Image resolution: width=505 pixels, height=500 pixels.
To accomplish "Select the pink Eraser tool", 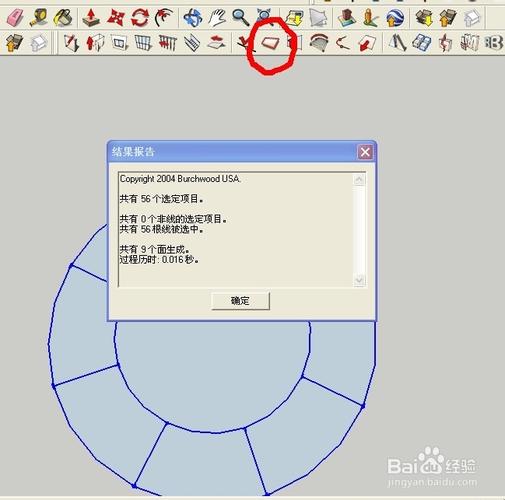I will [15, 17].
